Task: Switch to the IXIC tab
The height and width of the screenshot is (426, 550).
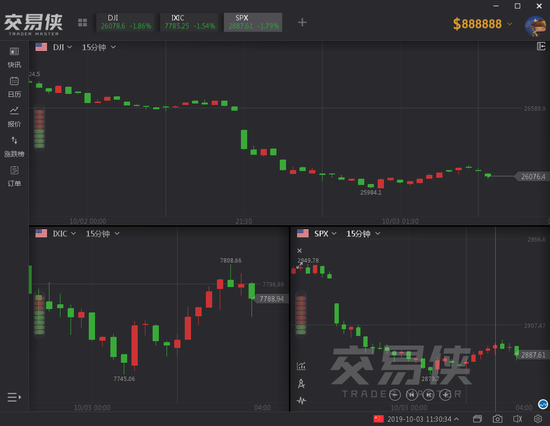Action: click(x=189, y=22)
